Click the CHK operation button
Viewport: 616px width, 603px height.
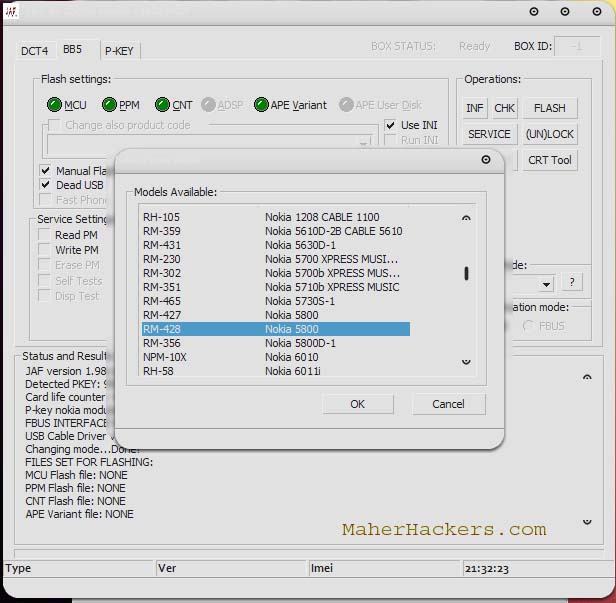click(504, 108)
